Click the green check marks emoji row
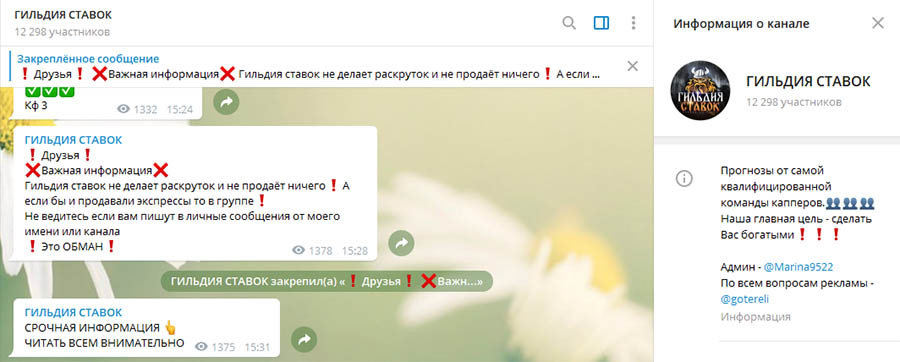This screenshot has width=900, height=362. [x=50, y=92]
